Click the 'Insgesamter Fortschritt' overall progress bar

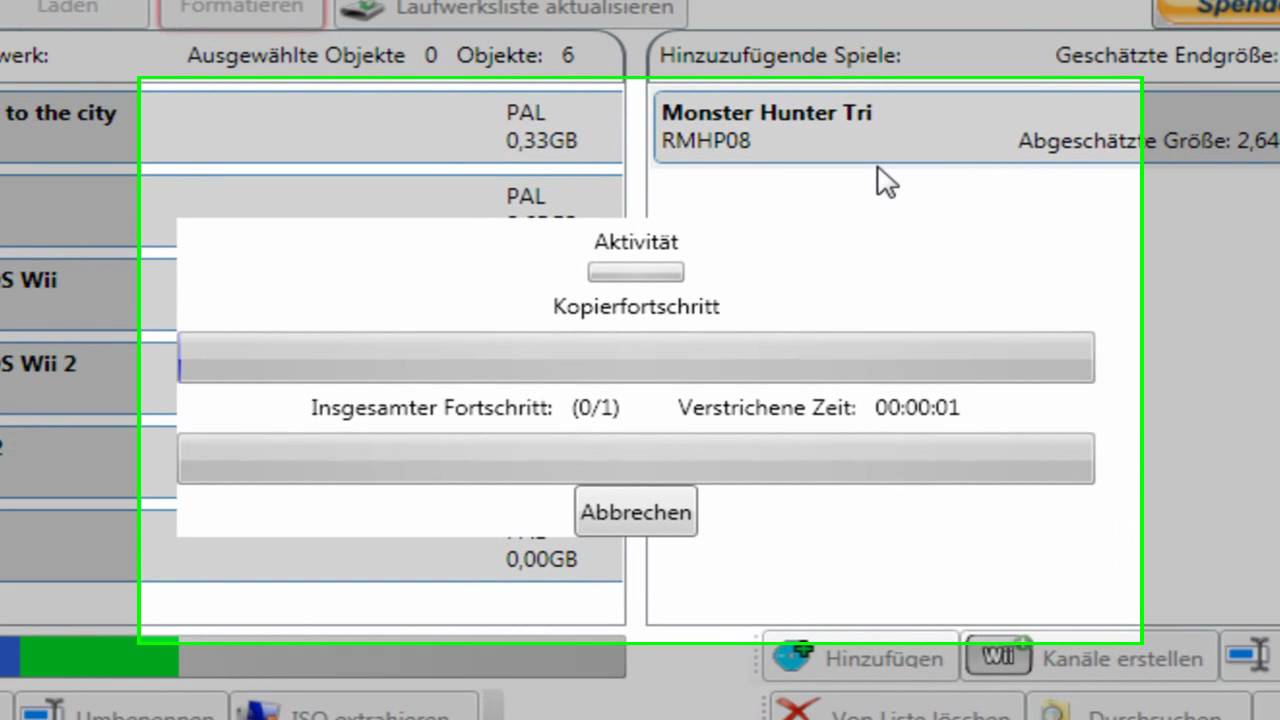coord(636,458)
